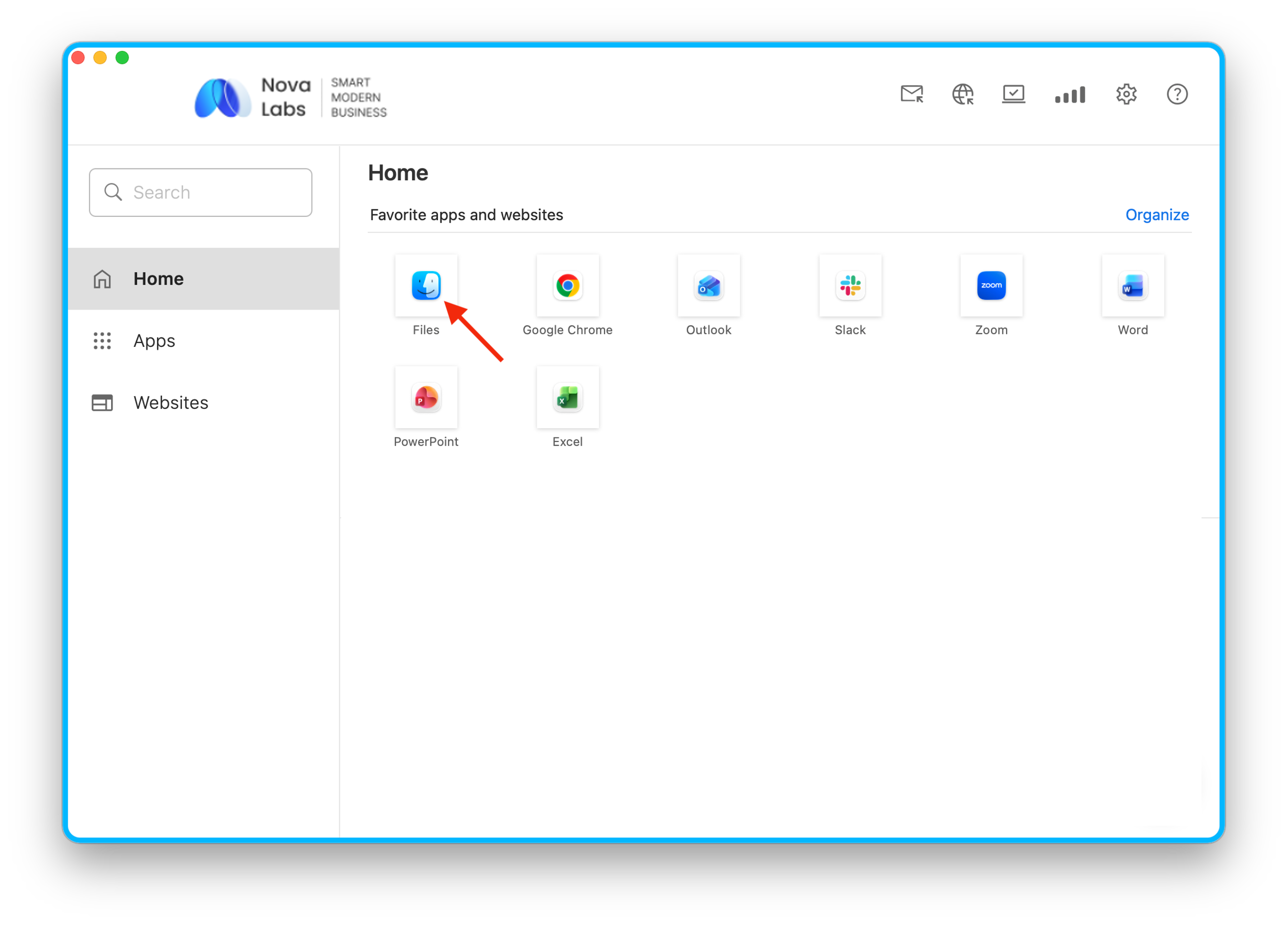Screen dimensions: 1288x925
Task: Launch Google Chrome from favorites
Action: (x=568, y=285)
